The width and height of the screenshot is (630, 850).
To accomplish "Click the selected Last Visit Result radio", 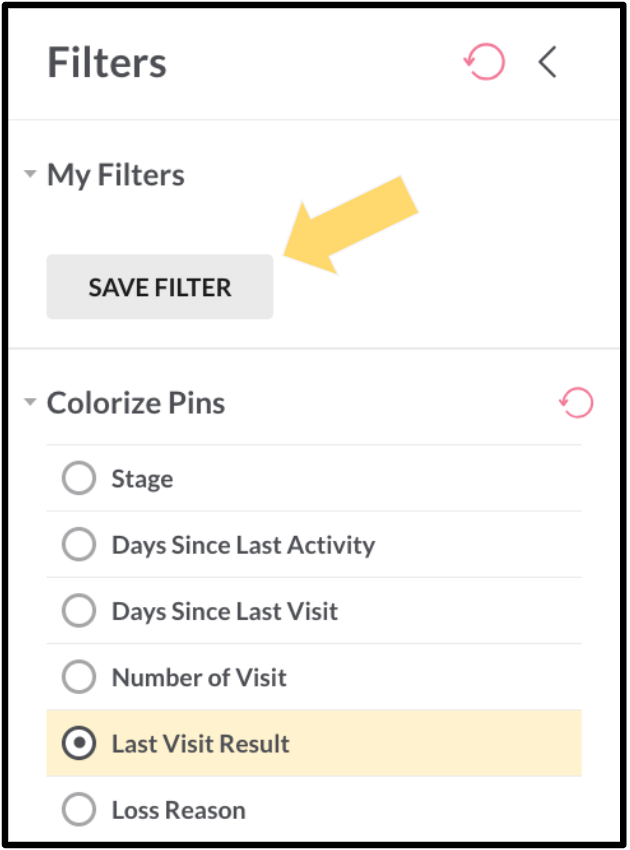I will 79,743.
